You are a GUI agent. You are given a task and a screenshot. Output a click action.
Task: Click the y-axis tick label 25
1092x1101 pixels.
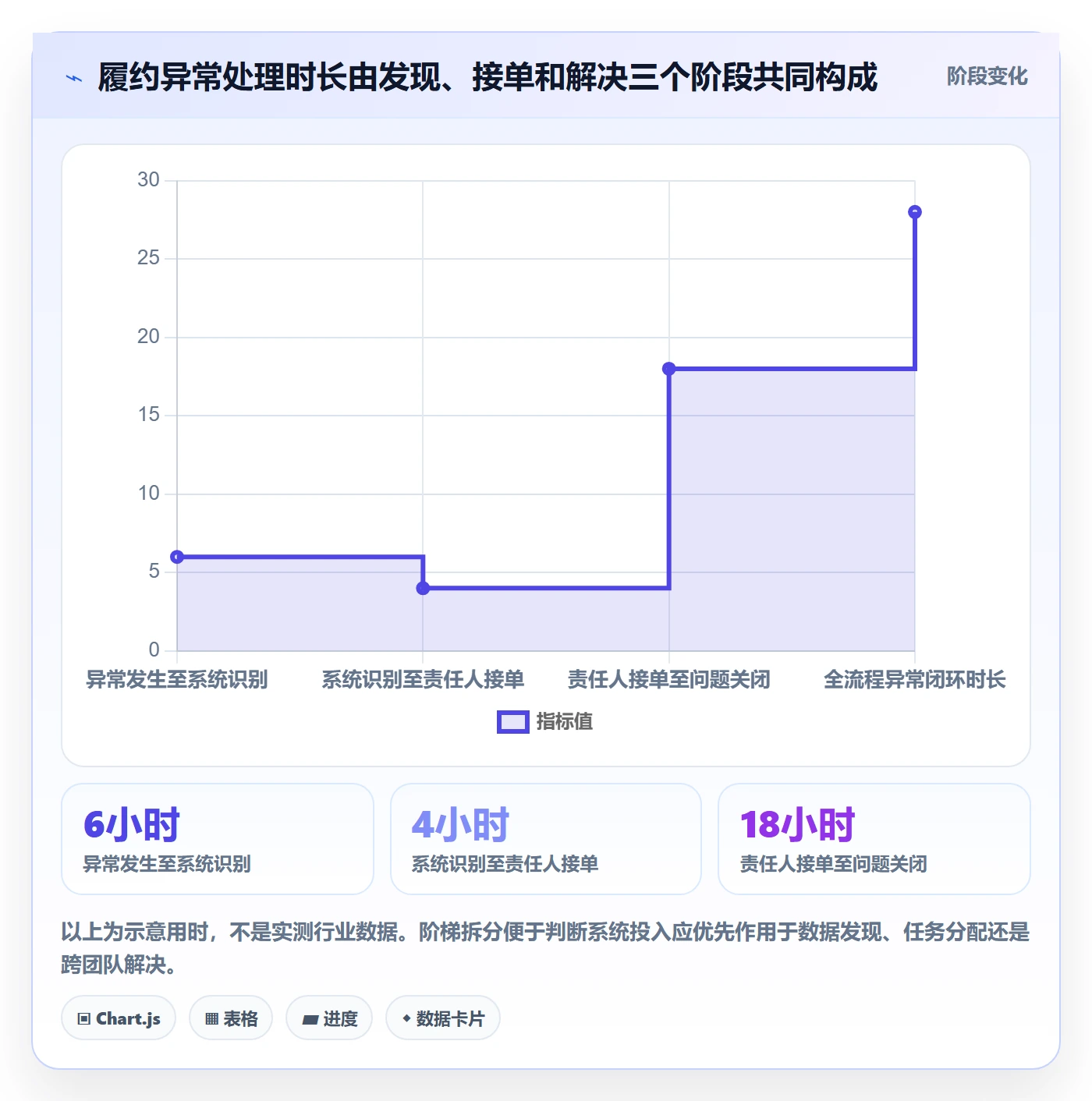[148, 258]
